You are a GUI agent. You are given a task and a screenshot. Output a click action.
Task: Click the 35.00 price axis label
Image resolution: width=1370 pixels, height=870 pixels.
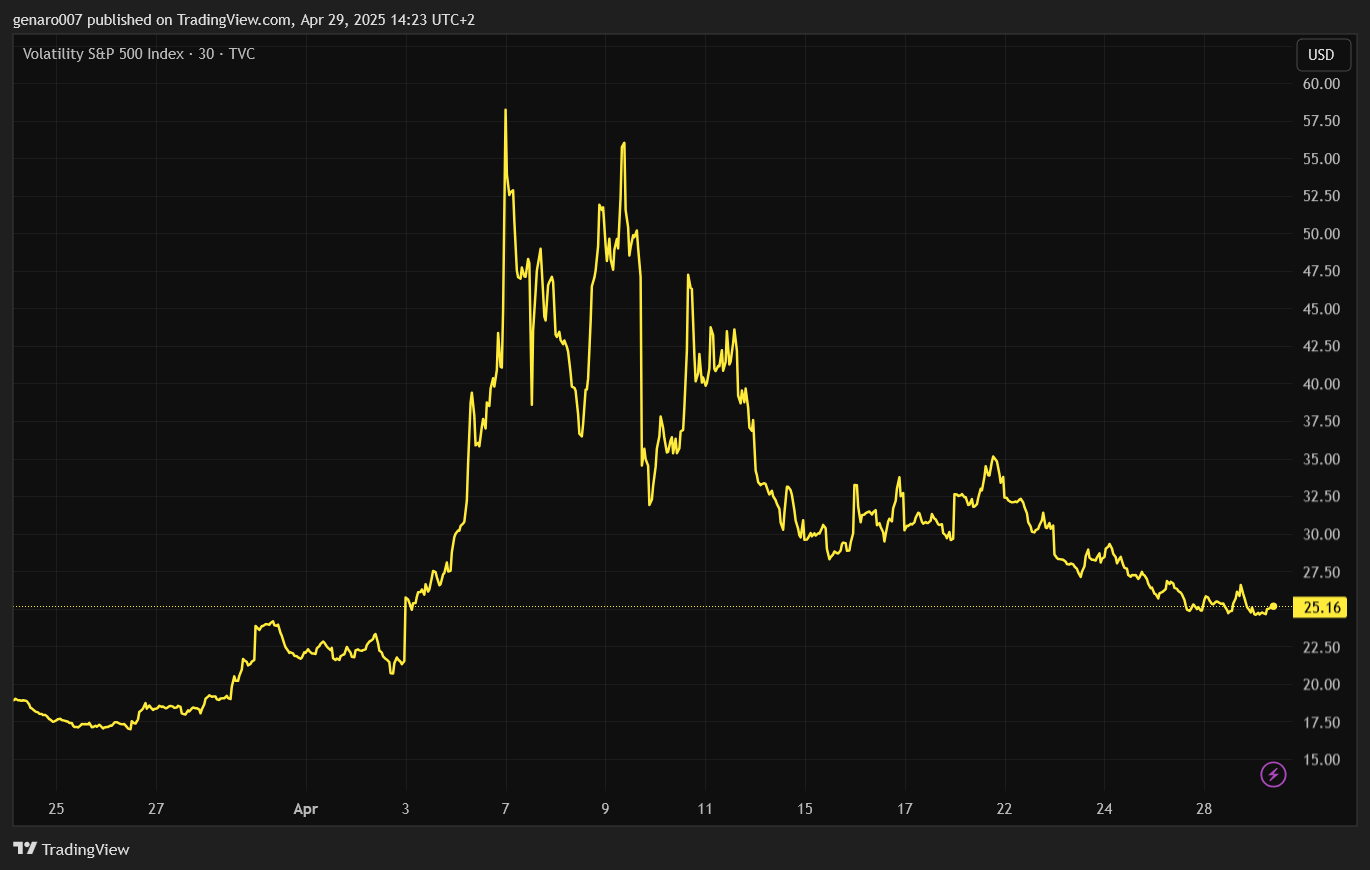click(1321, 459)
